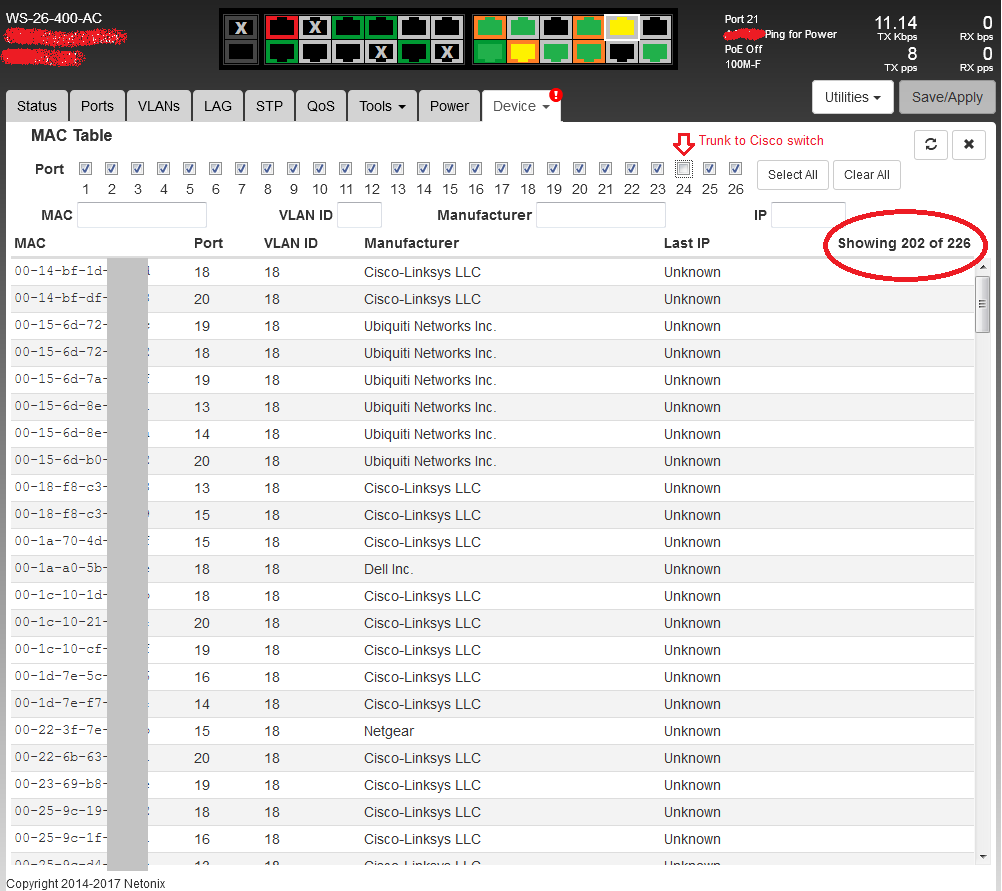
Task: Select the highlighted yellow port 21 icon
Action: (621, 27)
